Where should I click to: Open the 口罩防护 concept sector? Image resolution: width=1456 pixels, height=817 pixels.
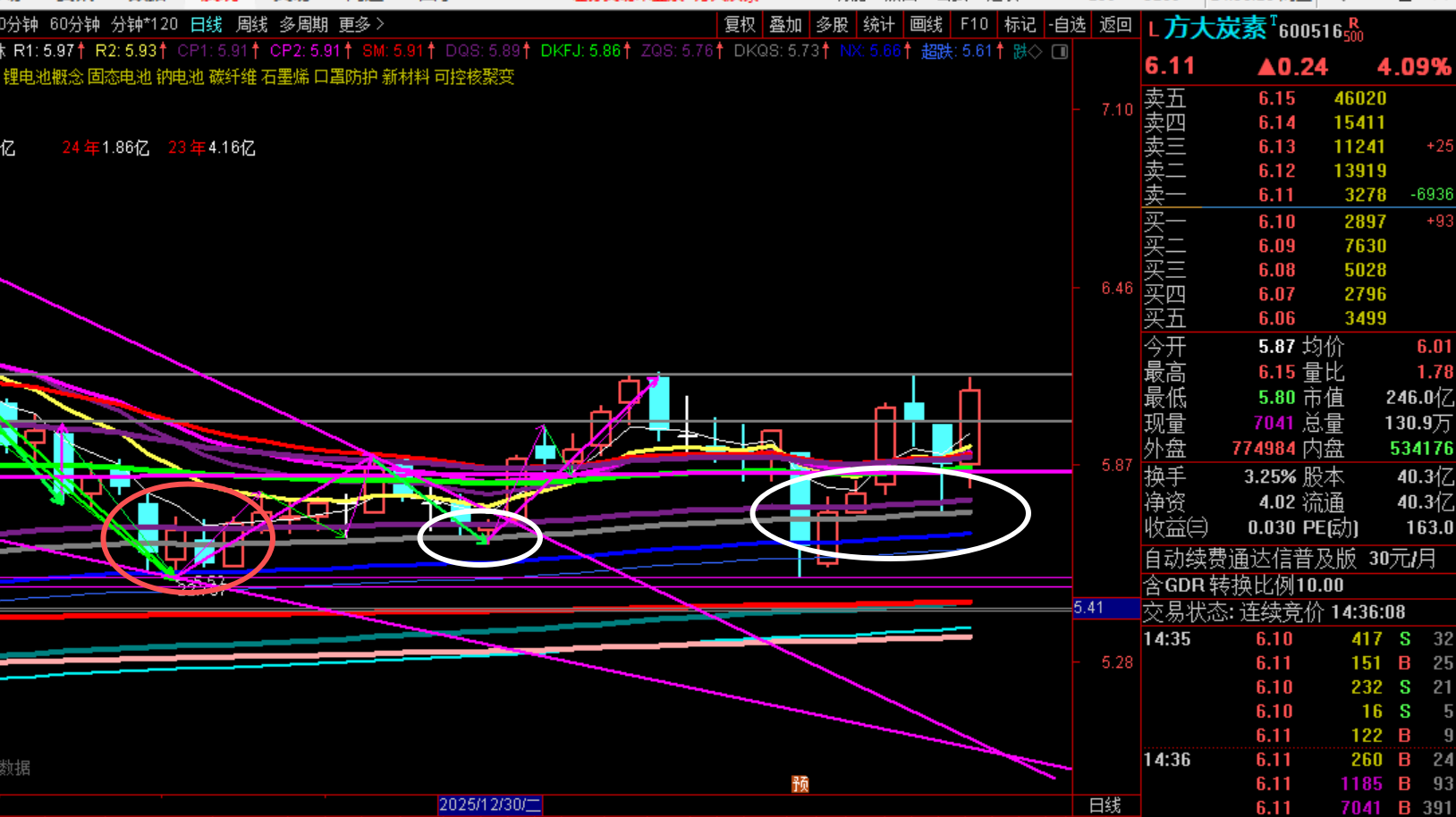(x=346, y=78)
